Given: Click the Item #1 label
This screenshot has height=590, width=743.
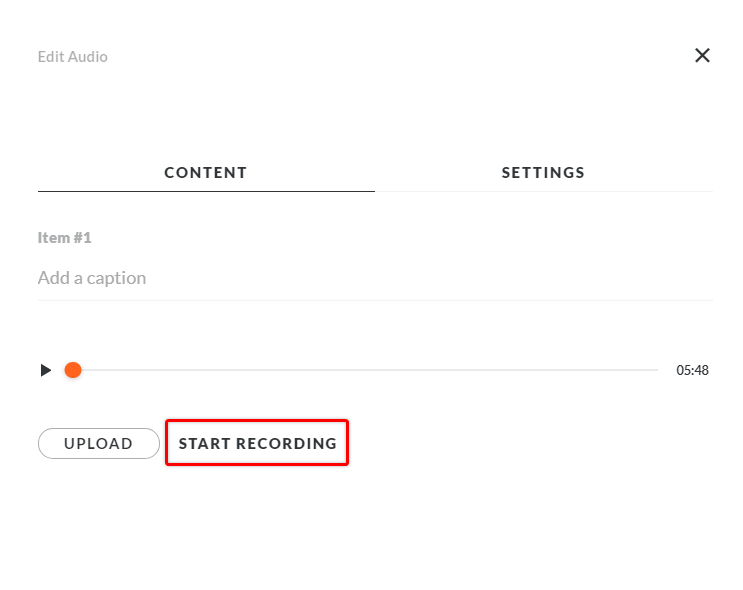Looking at the screenshot, I should [64, 238].
